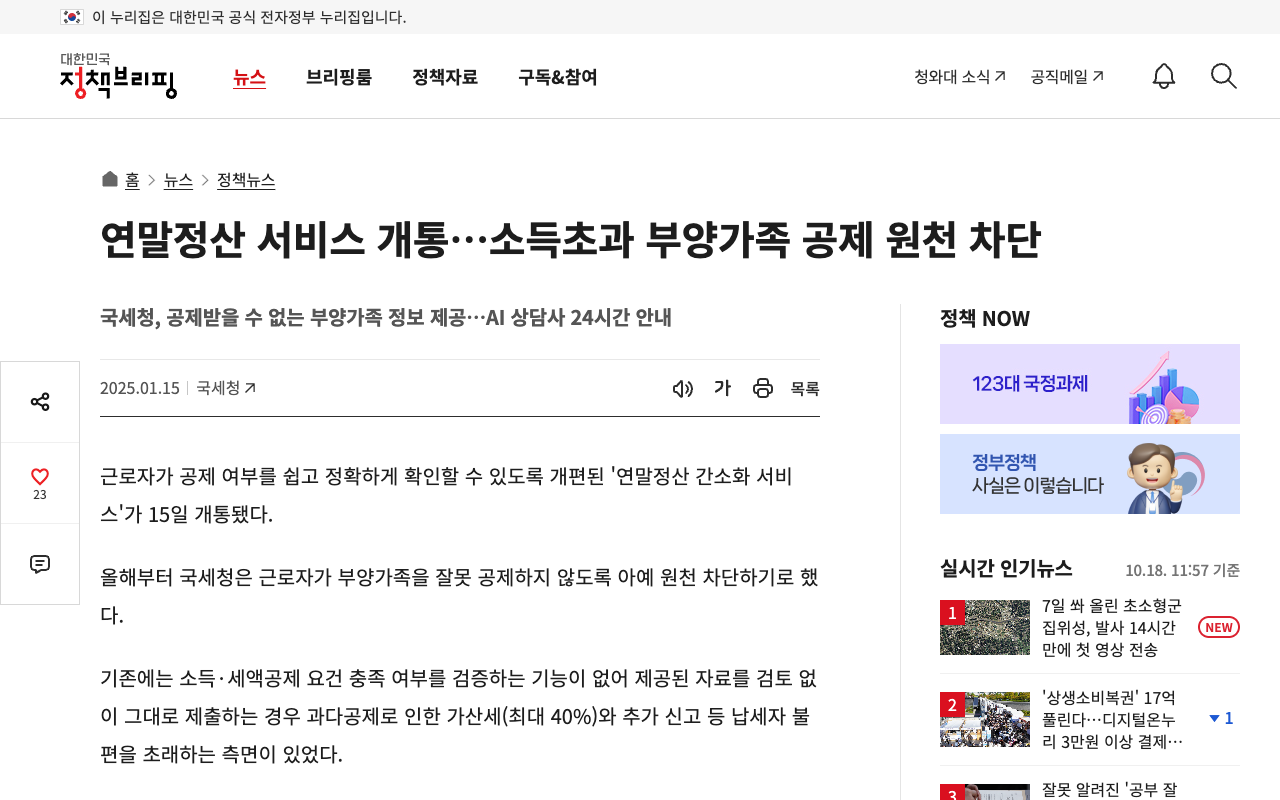Open the 뉴스 menu

click(x=249, y=77)
